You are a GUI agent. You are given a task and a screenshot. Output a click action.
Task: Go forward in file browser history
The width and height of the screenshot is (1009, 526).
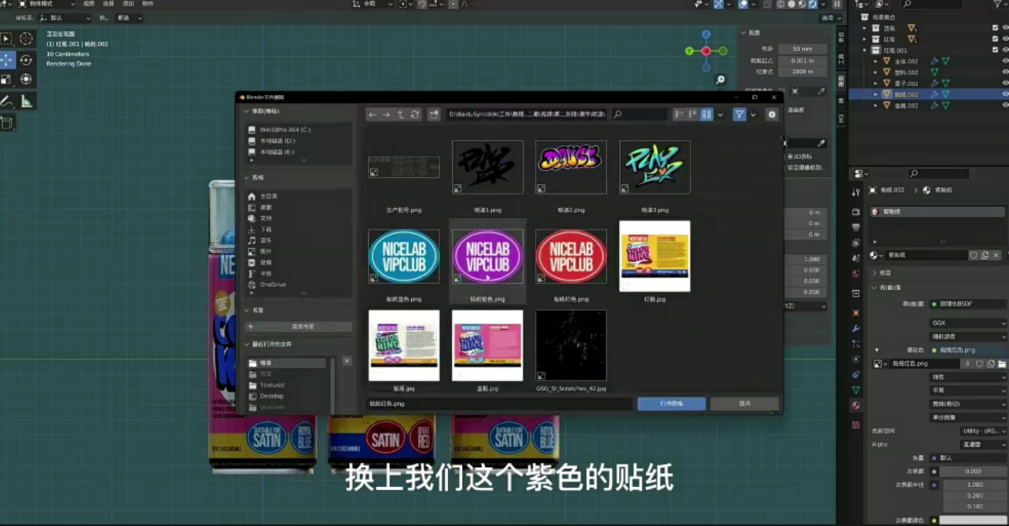click(386, 115)
